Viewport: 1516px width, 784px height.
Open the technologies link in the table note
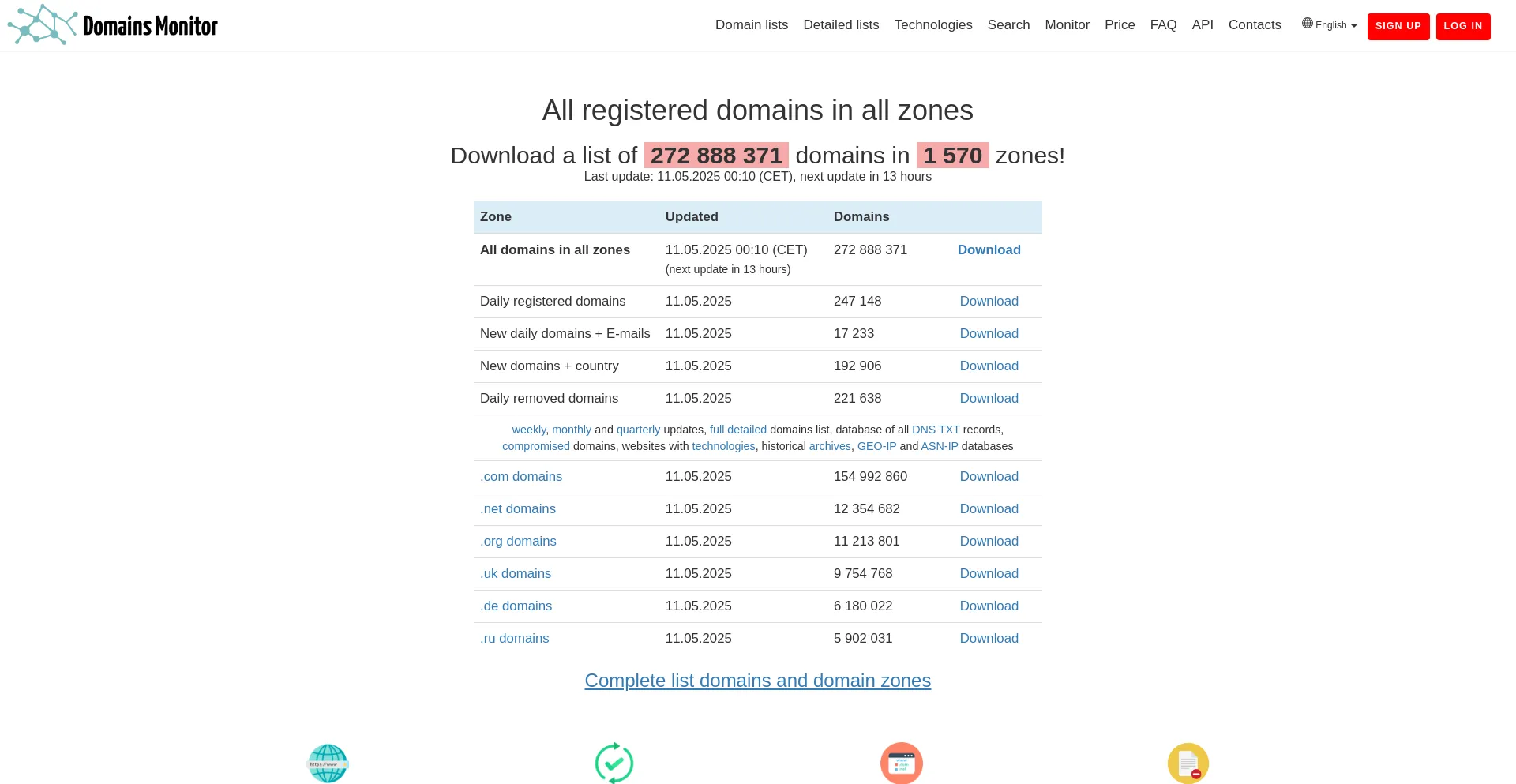point(723,446)
